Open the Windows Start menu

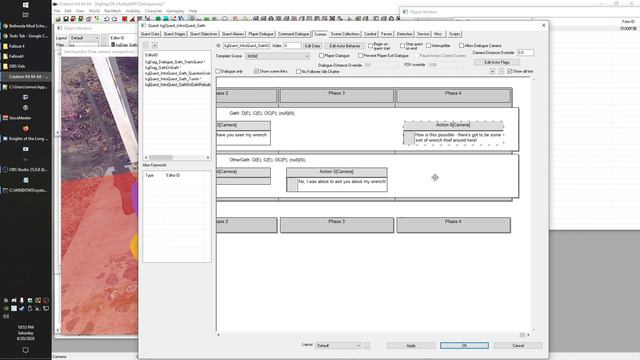coord(25,5)
